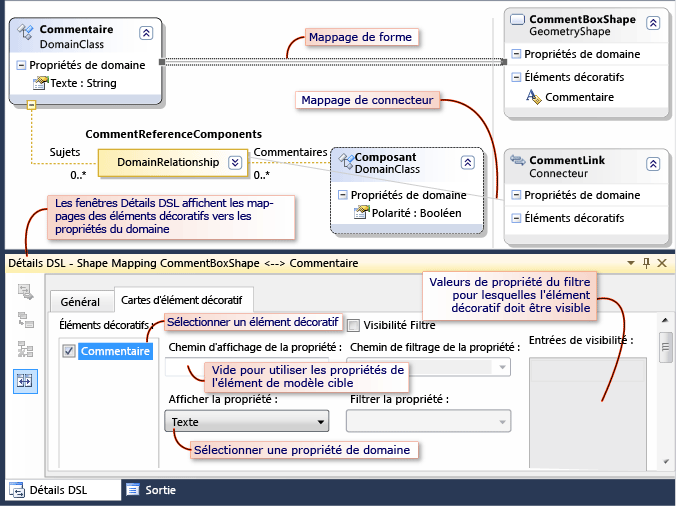
Task: Switch to the Détails DSL tab
Action: [63, 490]
